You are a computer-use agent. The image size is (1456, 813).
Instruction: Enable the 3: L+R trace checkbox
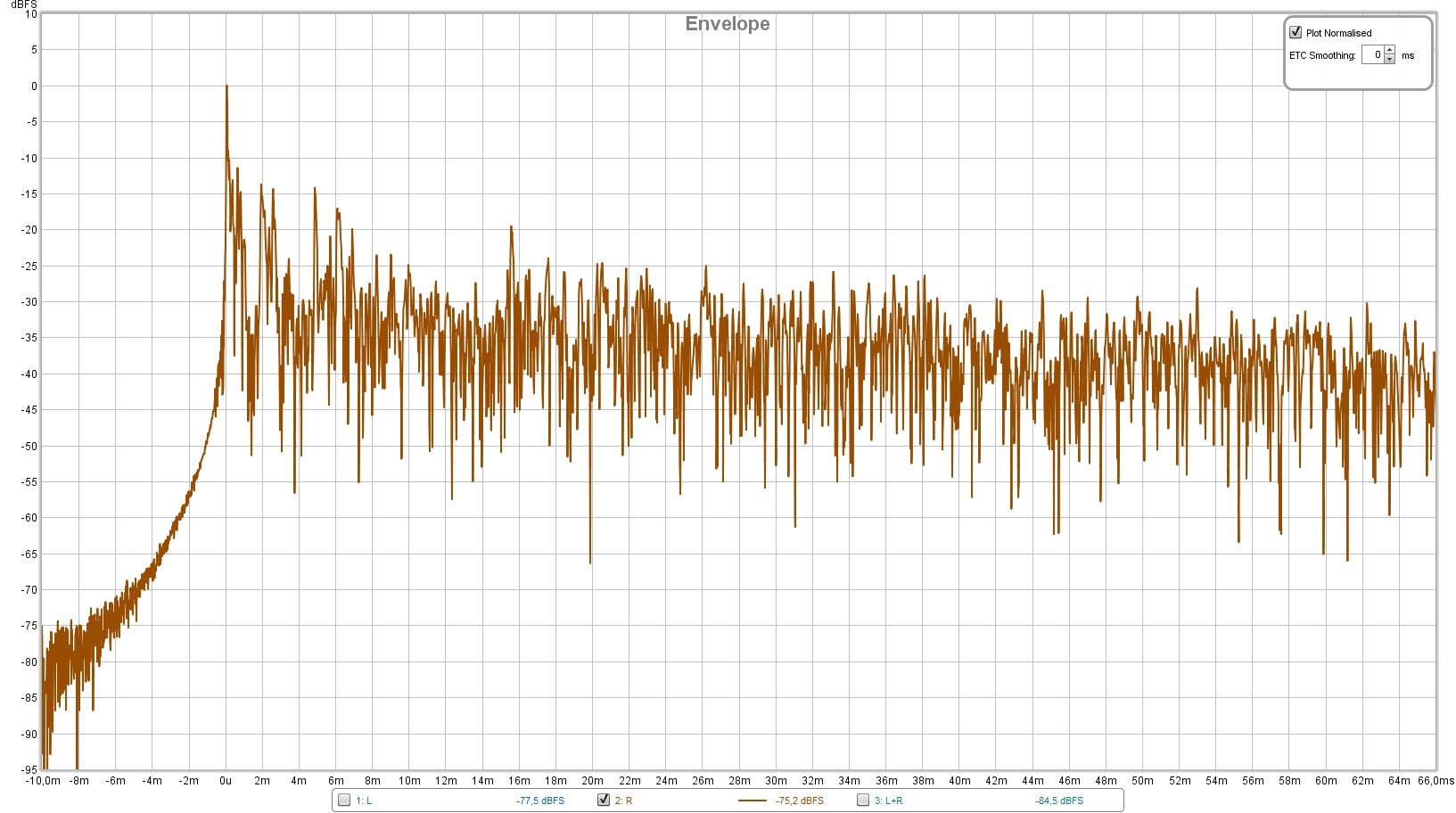[863, 800]
